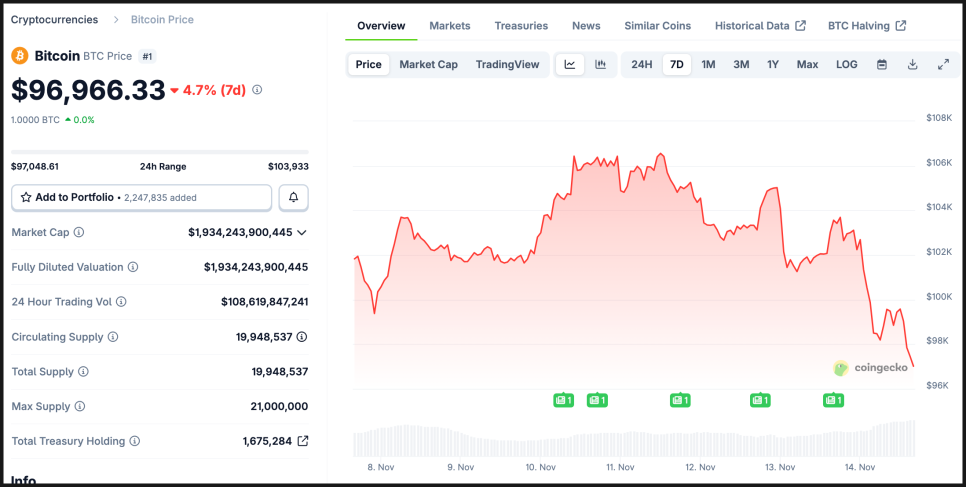
Task: Click the 24h Range progress bar
Action: [159, 152]
